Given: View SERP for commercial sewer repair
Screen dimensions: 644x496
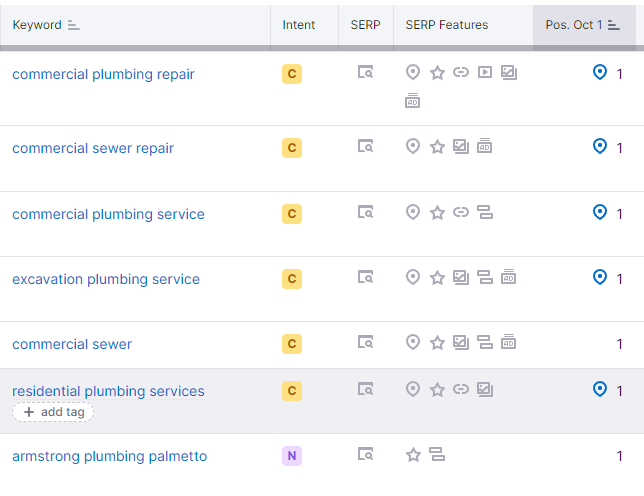Looking at the screenshot, I should [x=365, y=146].
